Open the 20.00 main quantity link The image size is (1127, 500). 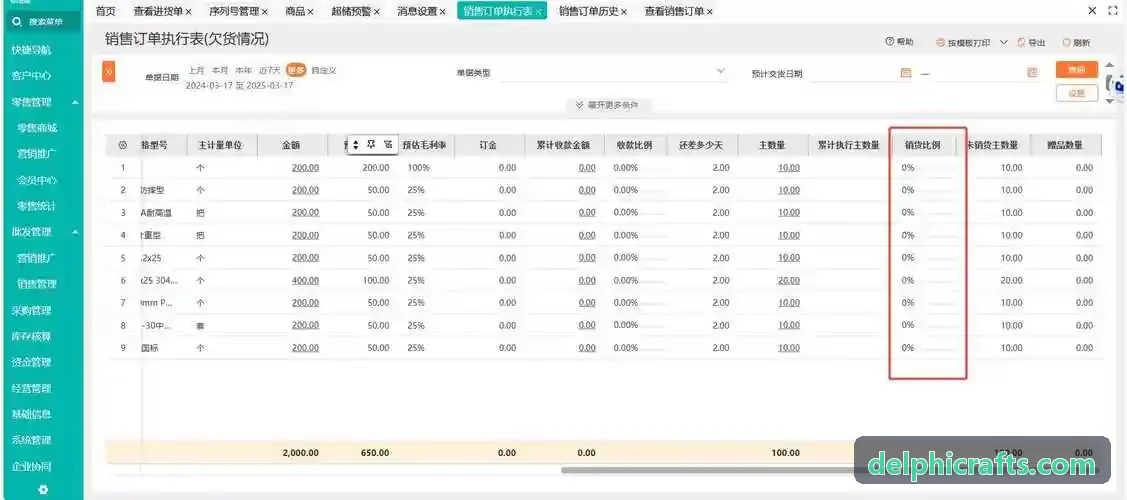[788, 280]
